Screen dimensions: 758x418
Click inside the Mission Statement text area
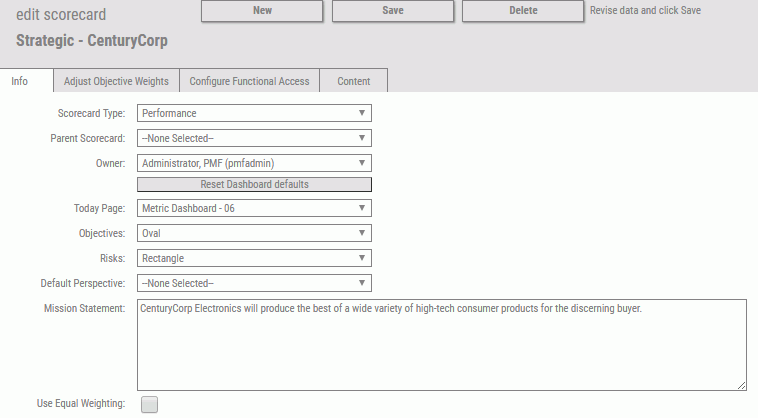442,345
